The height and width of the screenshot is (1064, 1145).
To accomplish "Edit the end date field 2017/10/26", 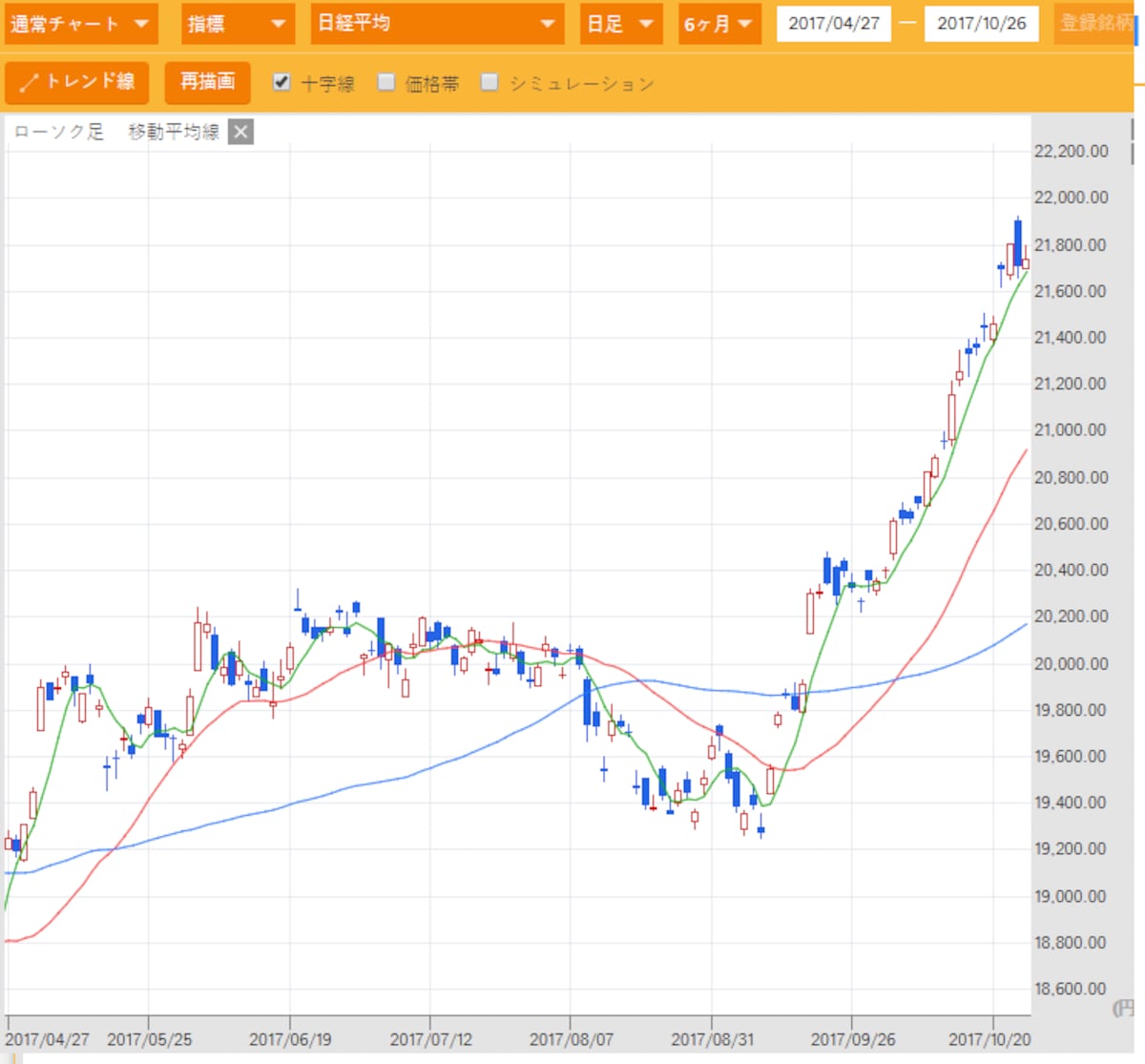I will 982,24.
